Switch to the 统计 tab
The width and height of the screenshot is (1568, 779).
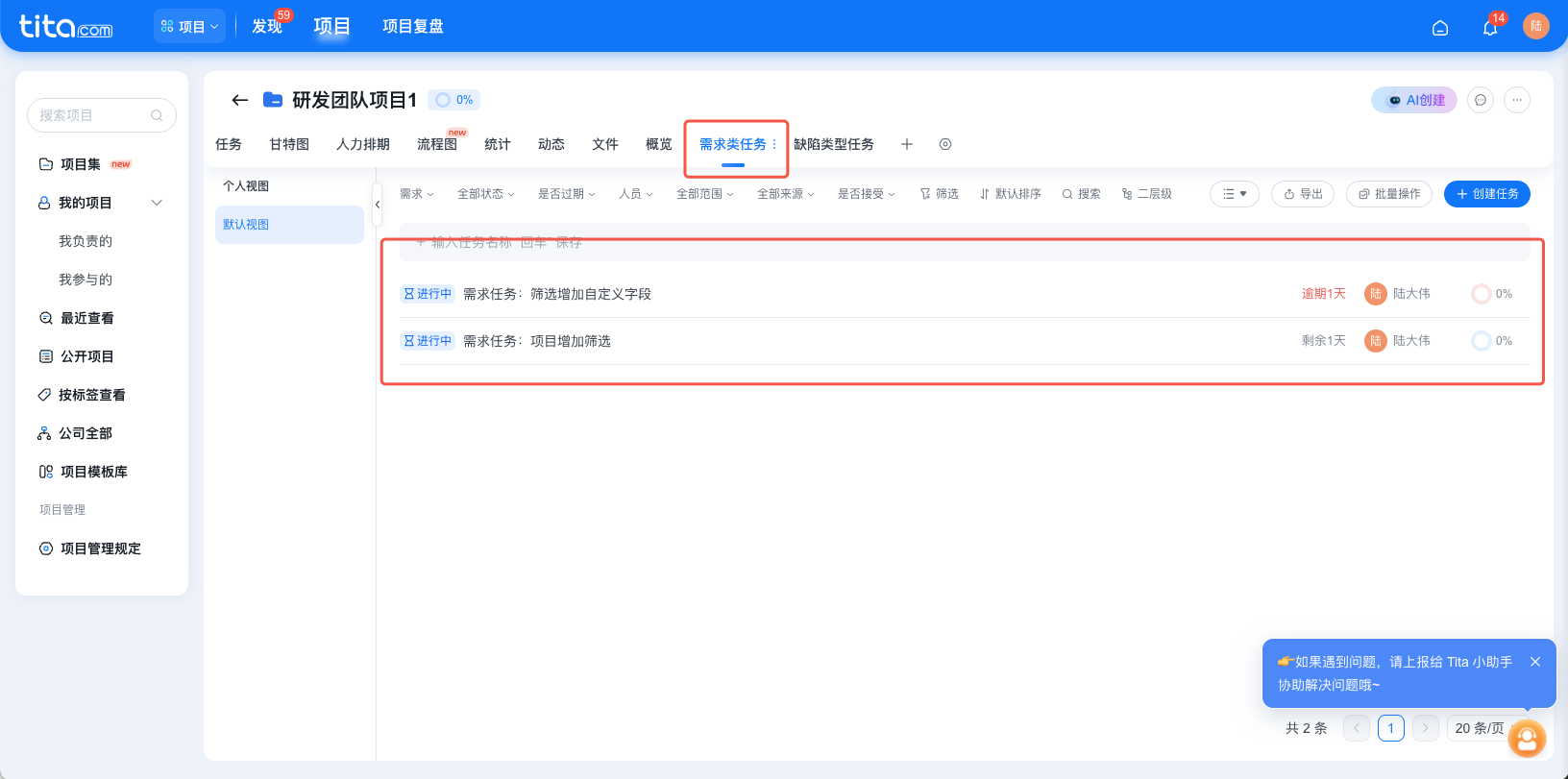tap(498, 144)
